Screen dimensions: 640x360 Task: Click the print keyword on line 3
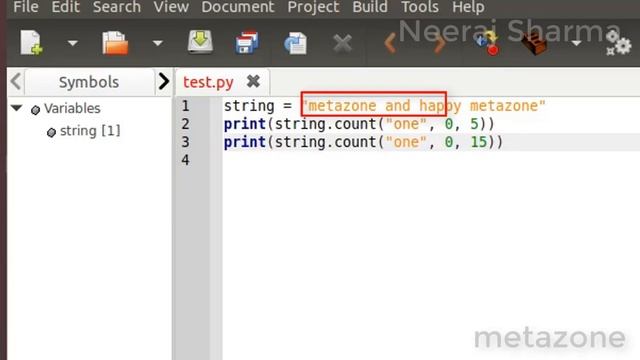point(245,142)
